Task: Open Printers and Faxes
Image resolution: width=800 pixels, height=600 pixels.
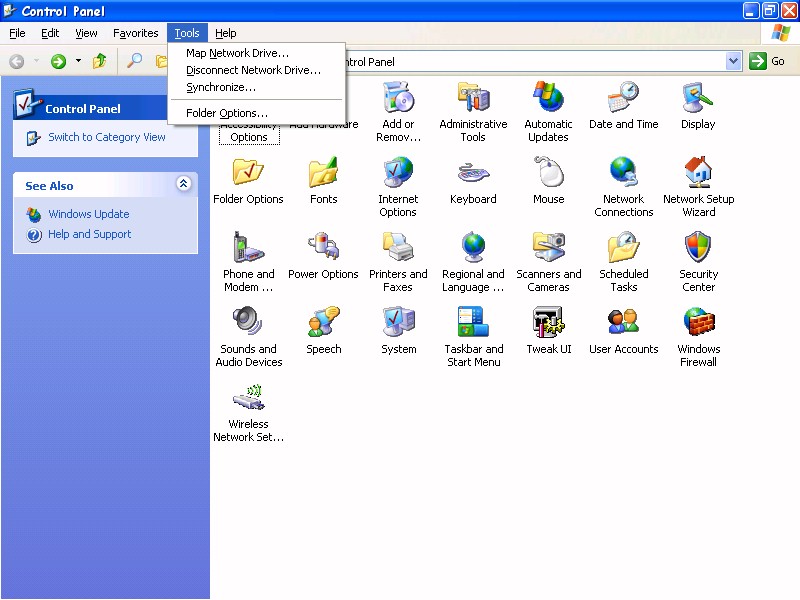Action: (x=398, y=262)
